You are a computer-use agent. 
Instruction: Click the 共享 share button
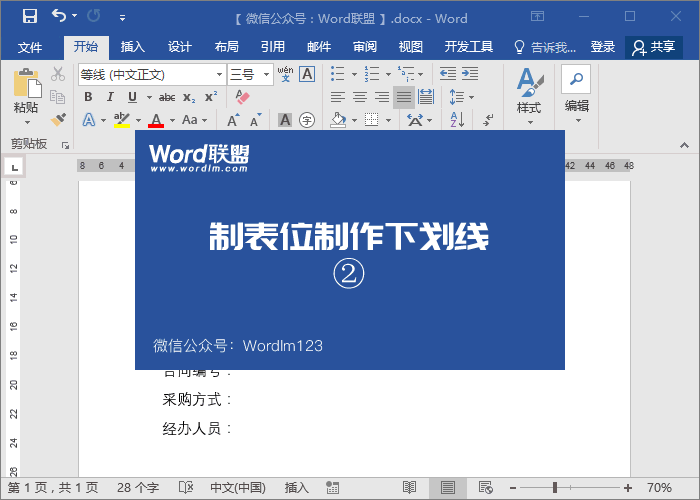point(654,47)
